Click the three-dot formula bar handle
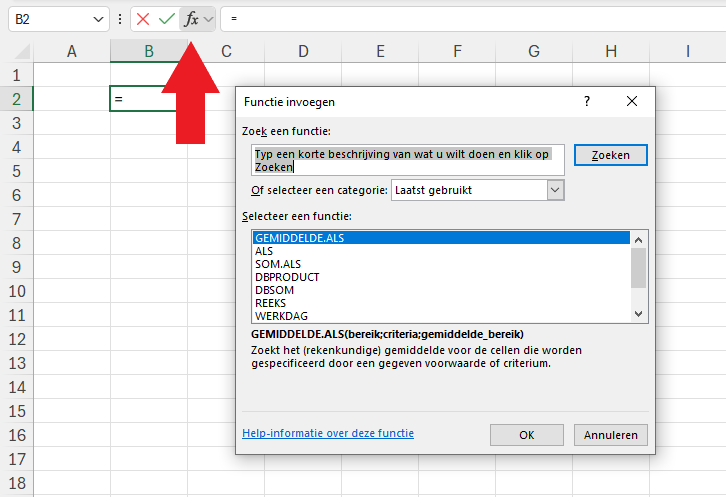Image resolution: width=726 pixels, height=497 pixels. click(121, 19)
